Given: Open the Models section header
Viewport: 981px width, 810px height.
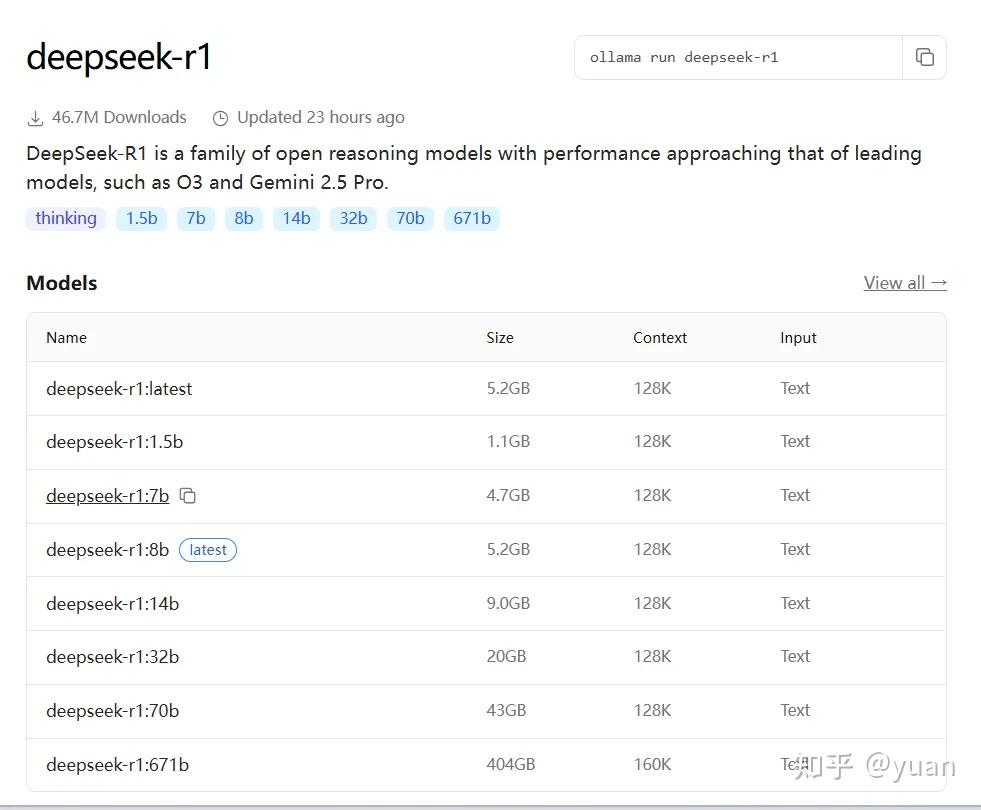Looking at the screenshot, I should [61, 283].
